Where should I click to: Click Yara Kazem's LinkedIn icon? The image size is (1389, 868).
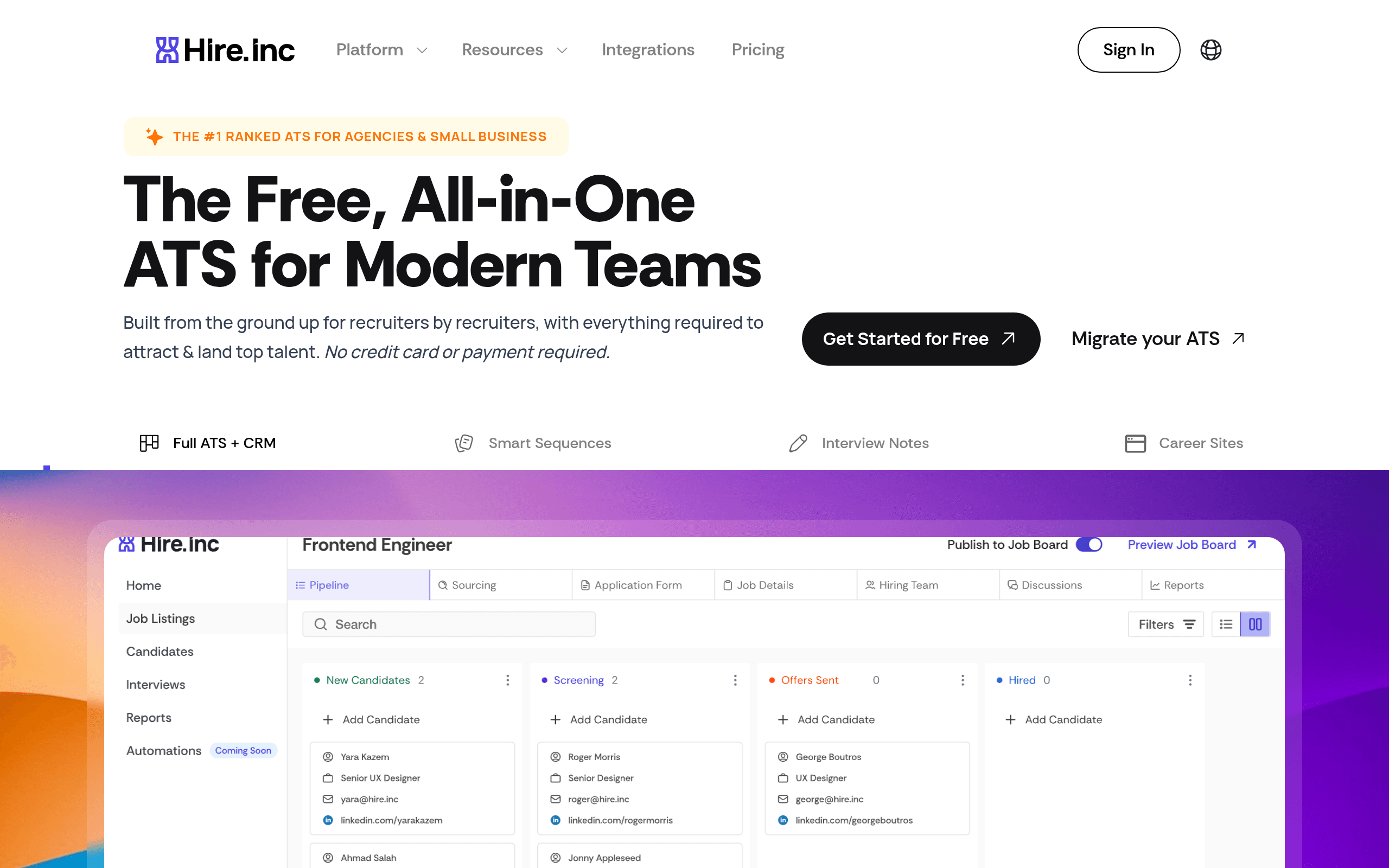(x=328, y=820)
